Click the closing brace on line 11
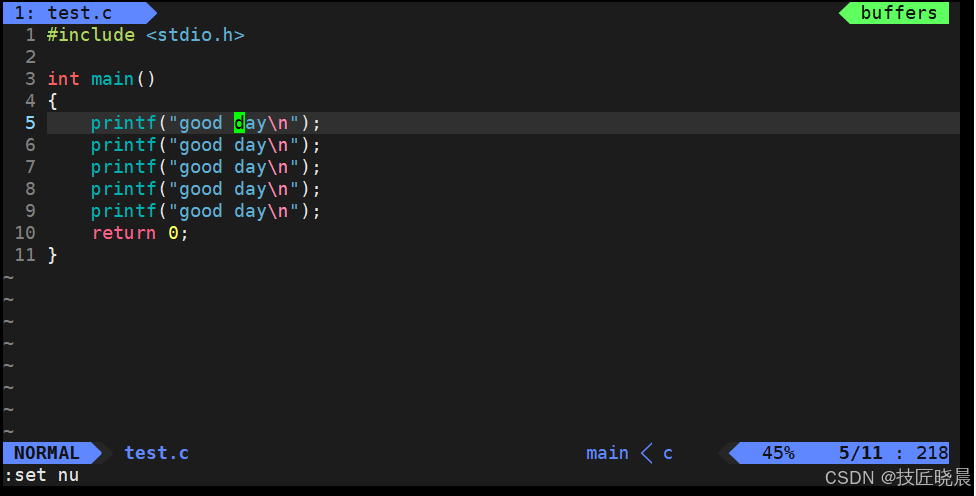The height and width of the screenshot is (496, 976). (x=52, y=255)
